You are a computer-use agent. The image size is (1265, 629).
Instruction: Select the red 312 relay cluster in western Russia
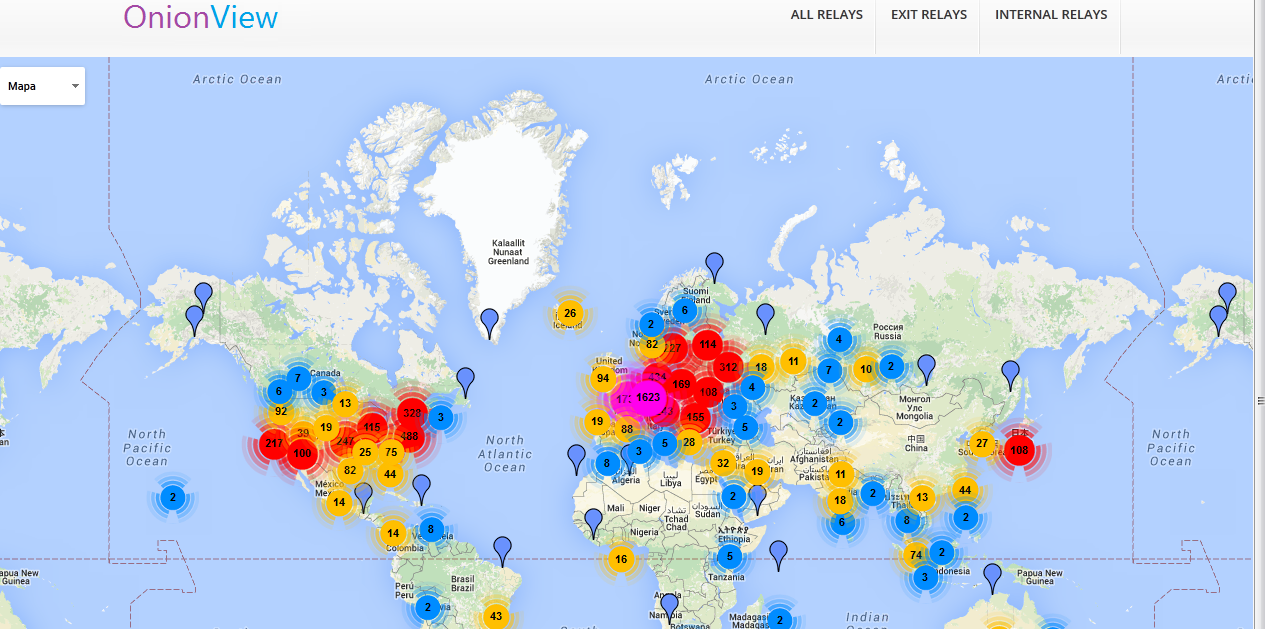727,368
